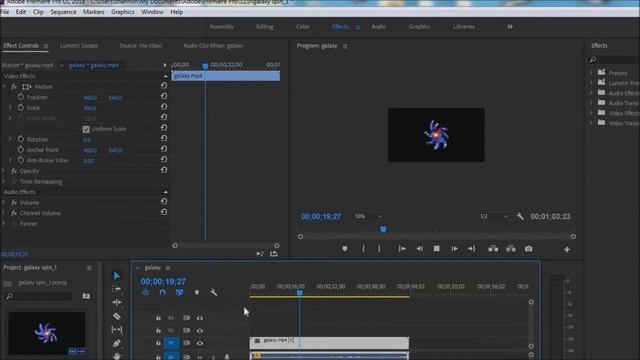Click the Extract button
The height and width of the screenshot is (360, 640).
pos(511,249)
